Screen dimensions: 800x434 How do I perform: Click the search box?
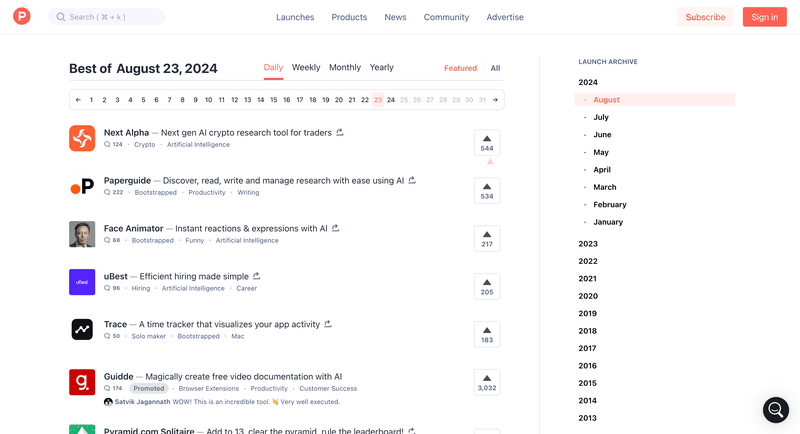click(107, 17)
